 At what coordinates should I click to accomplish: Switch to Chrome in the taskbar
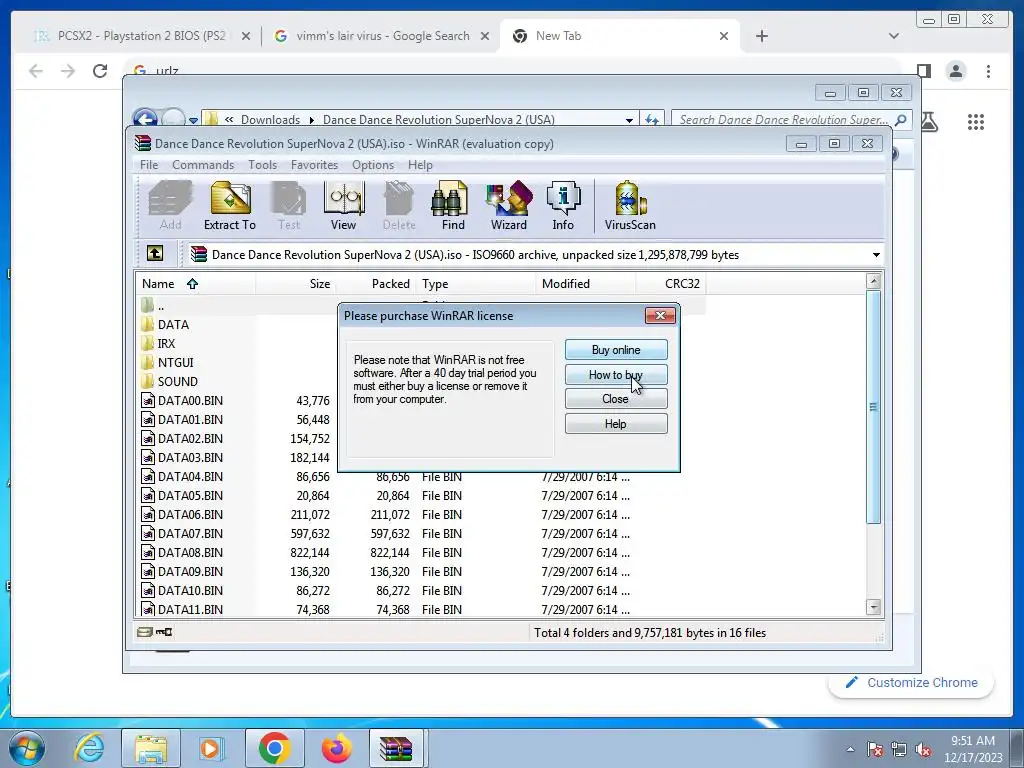[274, 748]
